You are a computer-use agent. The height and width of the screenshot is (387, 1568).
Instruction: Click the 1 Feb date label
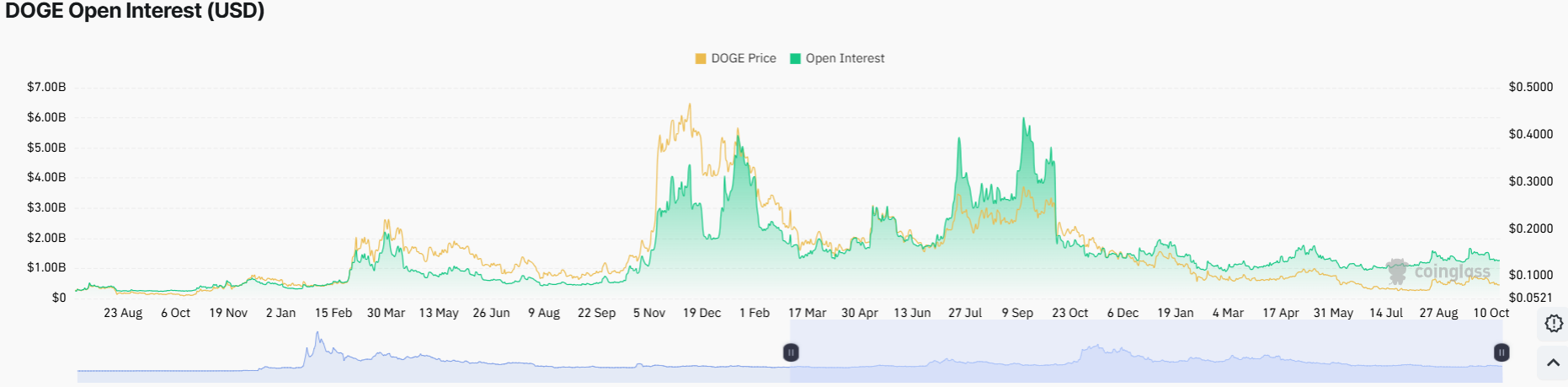[755, 313]
